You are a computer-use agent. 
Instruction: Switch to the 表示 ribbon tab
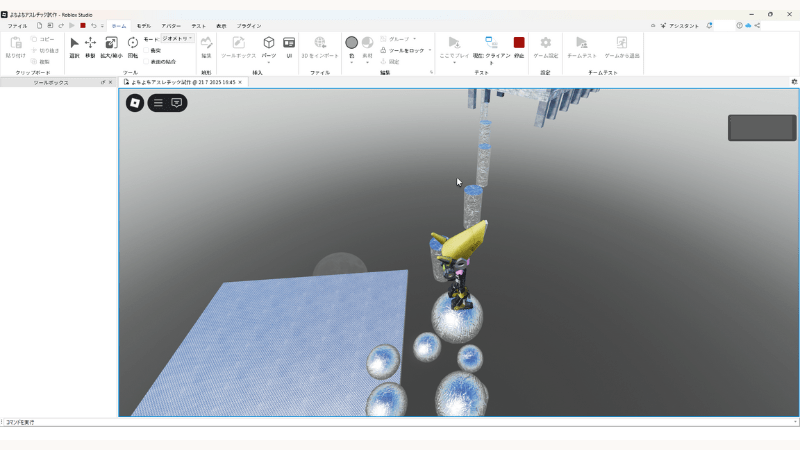(x=221, y=26)
